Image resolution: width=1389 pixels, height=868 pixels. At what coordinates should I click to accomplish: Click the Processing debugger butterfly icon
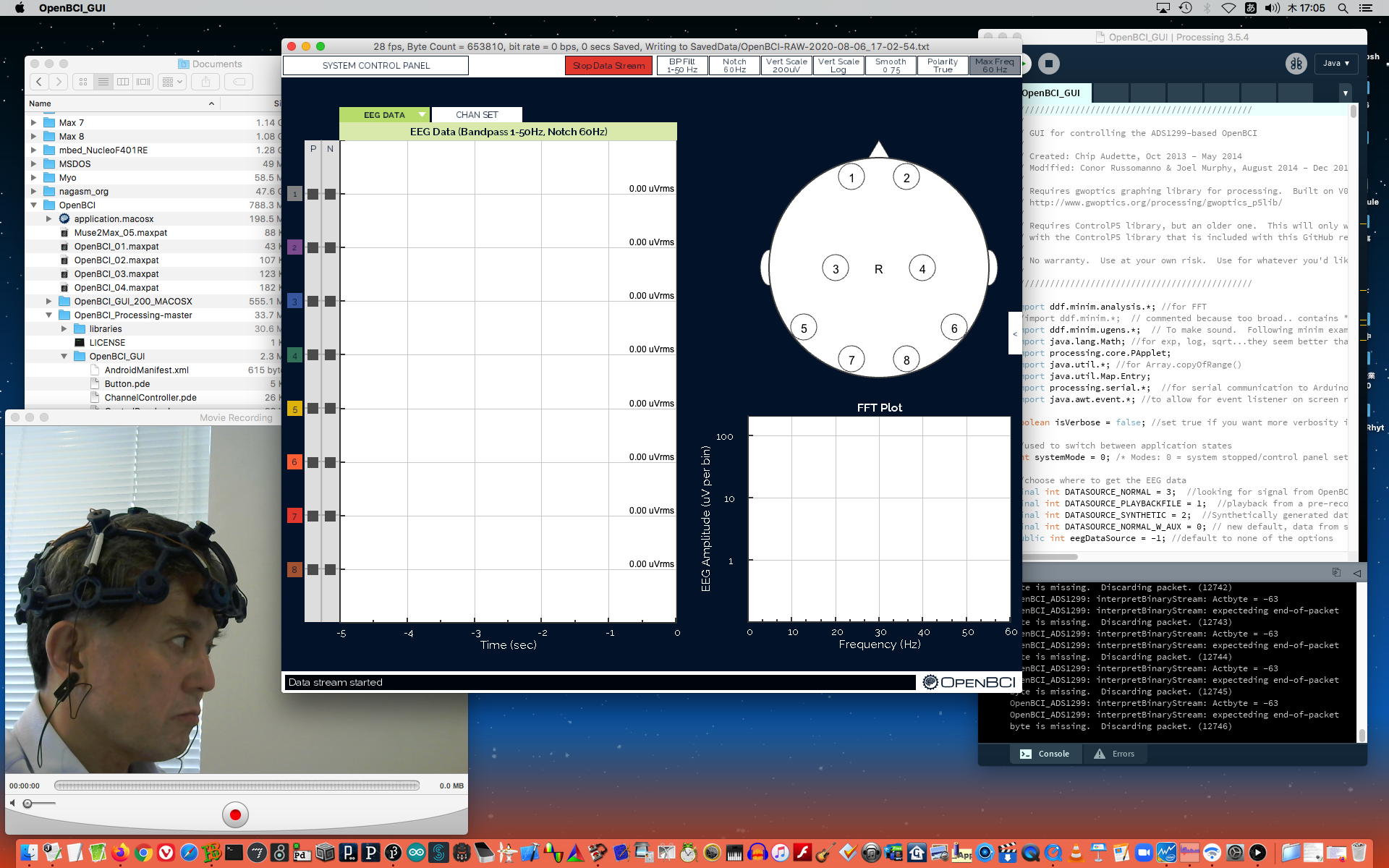point(1296,64)
